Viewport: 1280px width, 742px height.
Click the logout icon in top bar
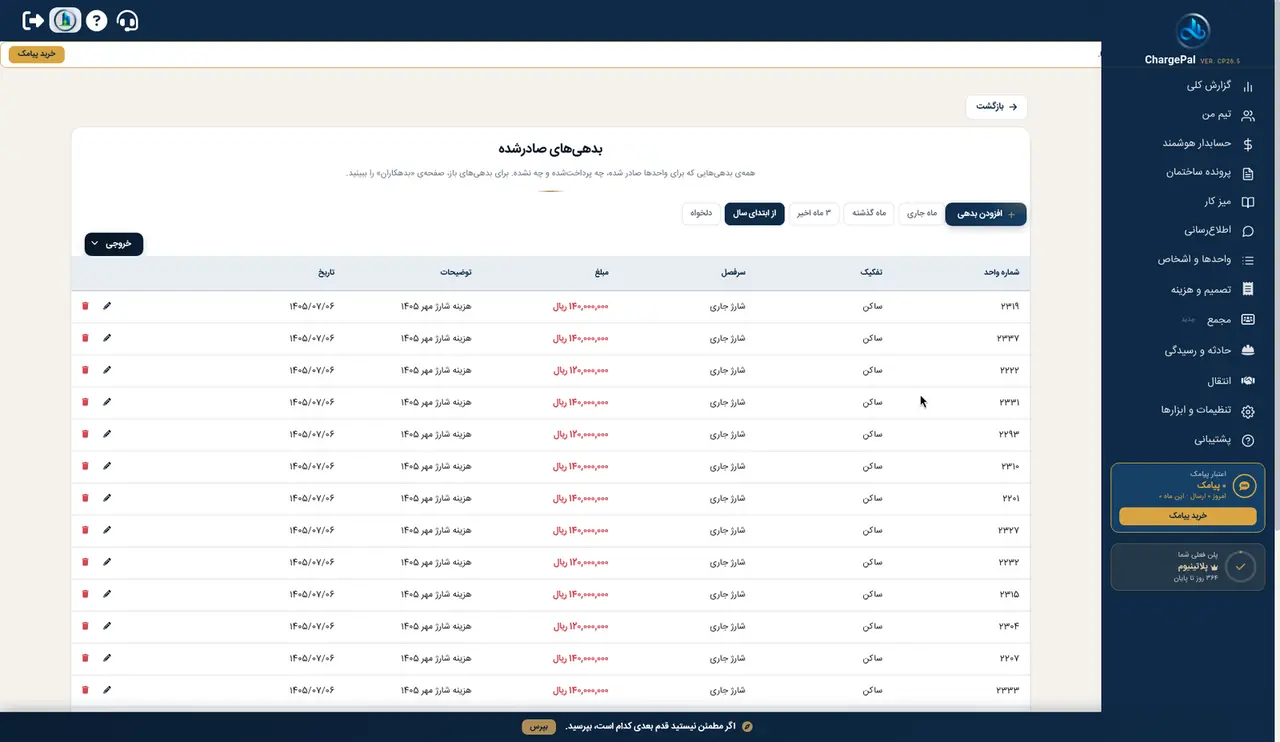(33, 20)
